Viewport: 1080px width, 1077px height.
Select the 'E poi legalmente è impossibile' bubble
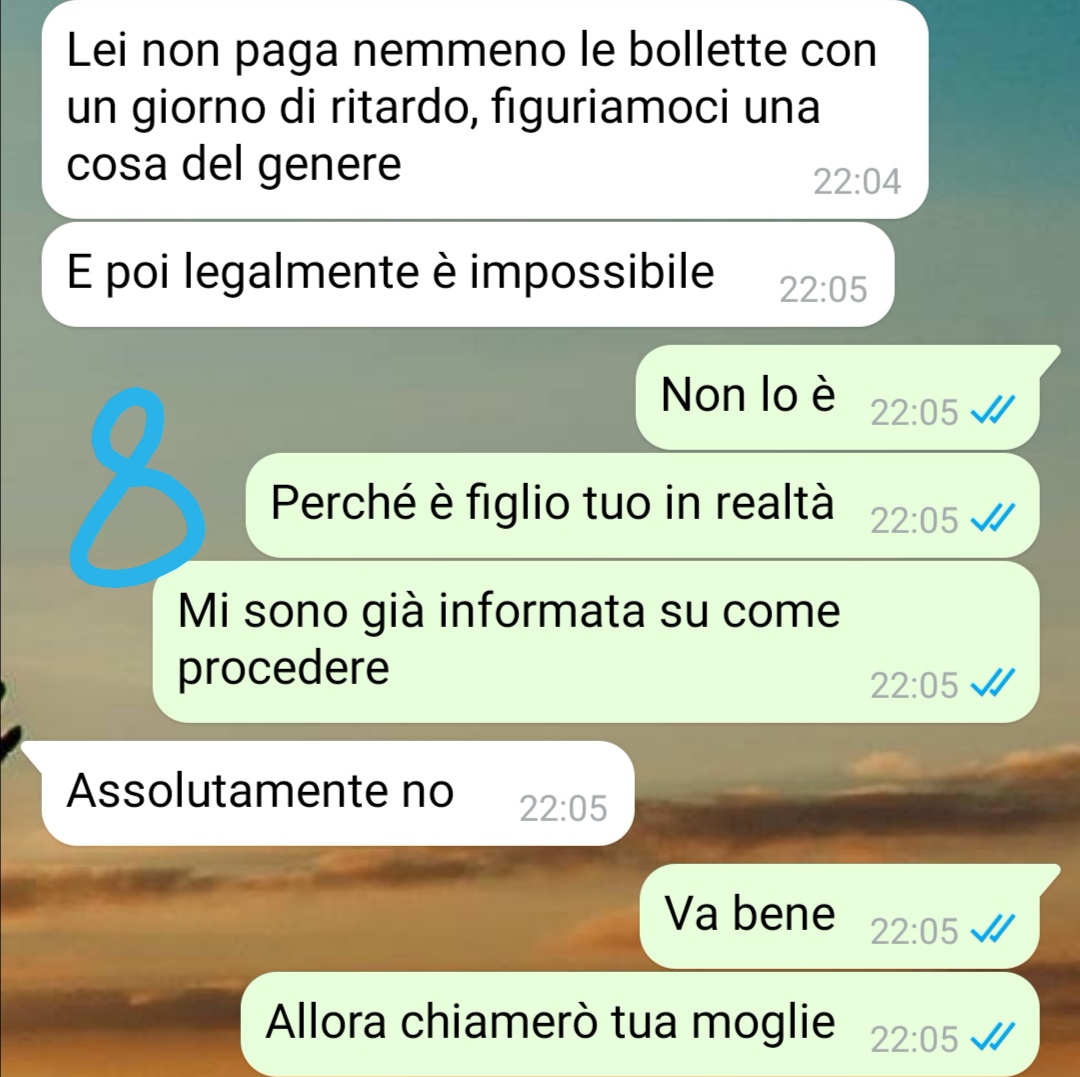tap(468, 274)
